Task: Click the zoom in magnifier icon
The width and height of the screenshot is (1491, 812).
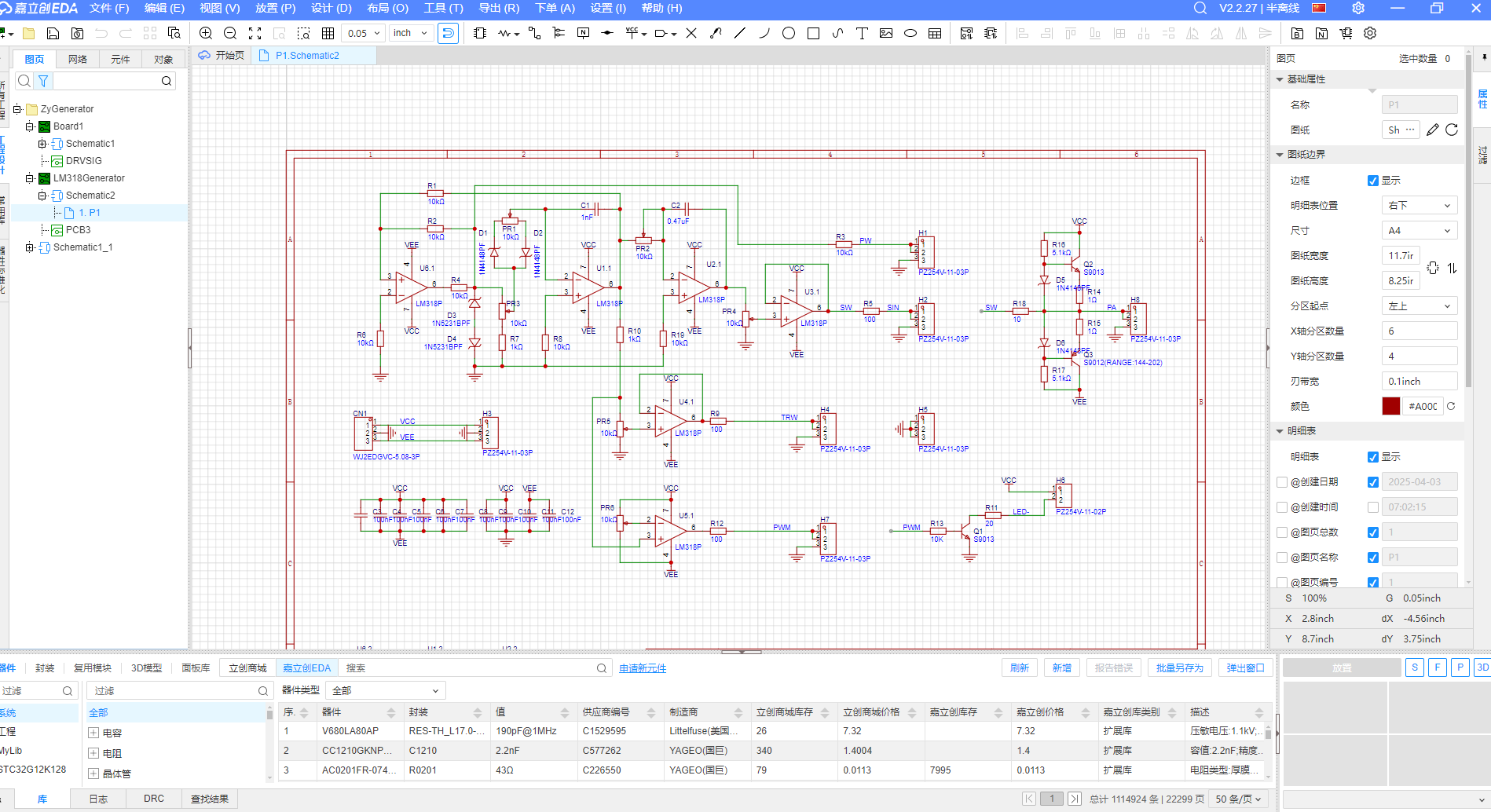Action: tap(206, 33)
